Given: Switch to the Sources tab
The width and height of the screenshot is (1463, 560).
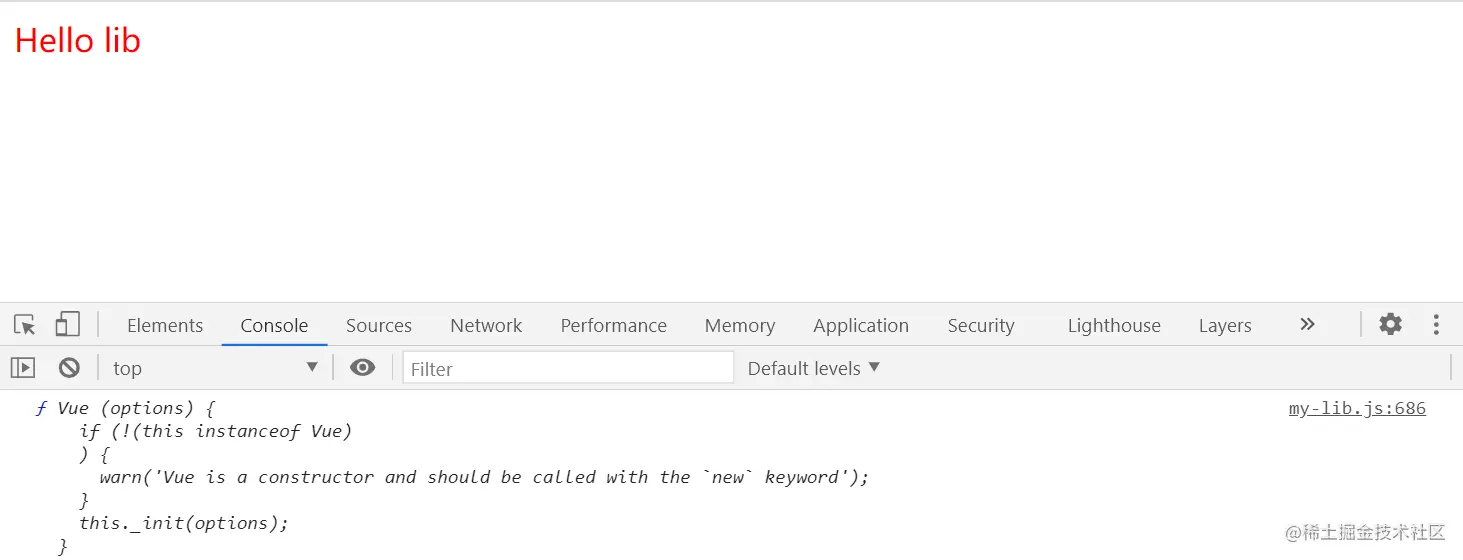Looking at the screenshot, I should coord(379,326).
